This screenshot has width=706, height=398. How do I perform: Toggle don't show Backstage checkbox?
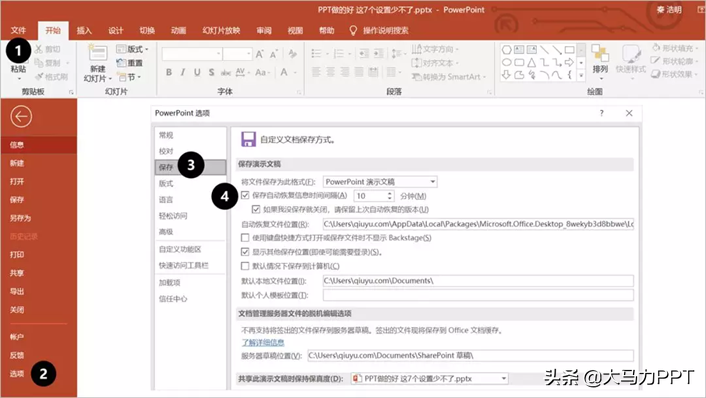tap(245, 237)
